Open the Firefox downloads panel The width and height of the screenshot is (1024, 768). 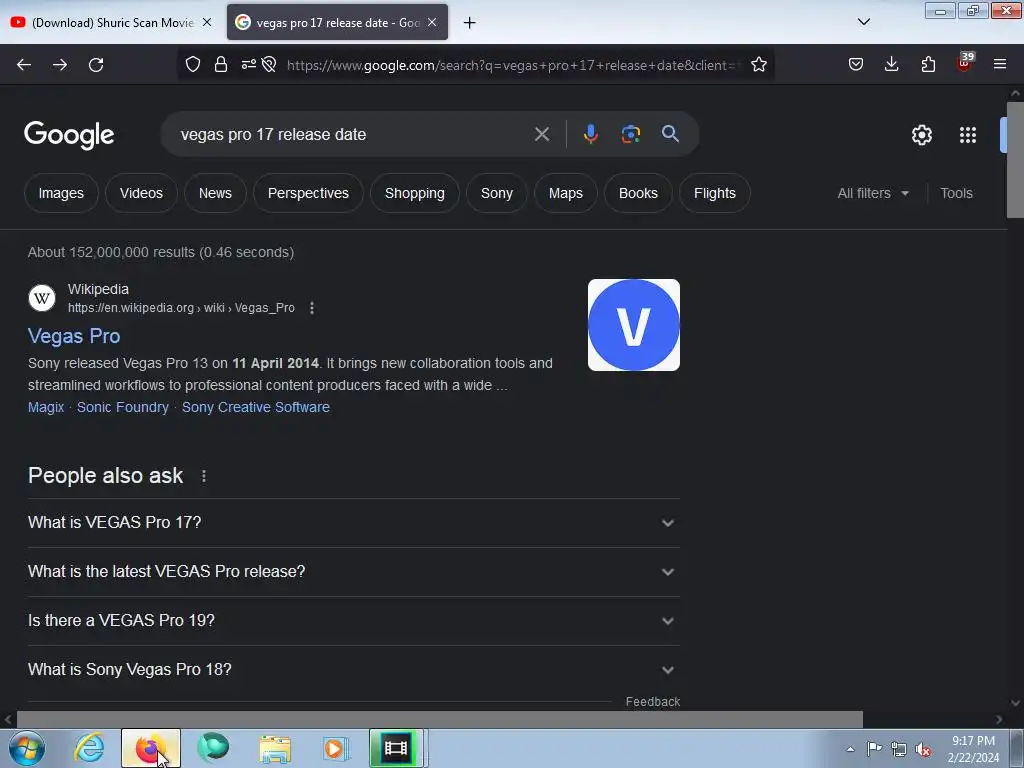click(x=891, y=64)
